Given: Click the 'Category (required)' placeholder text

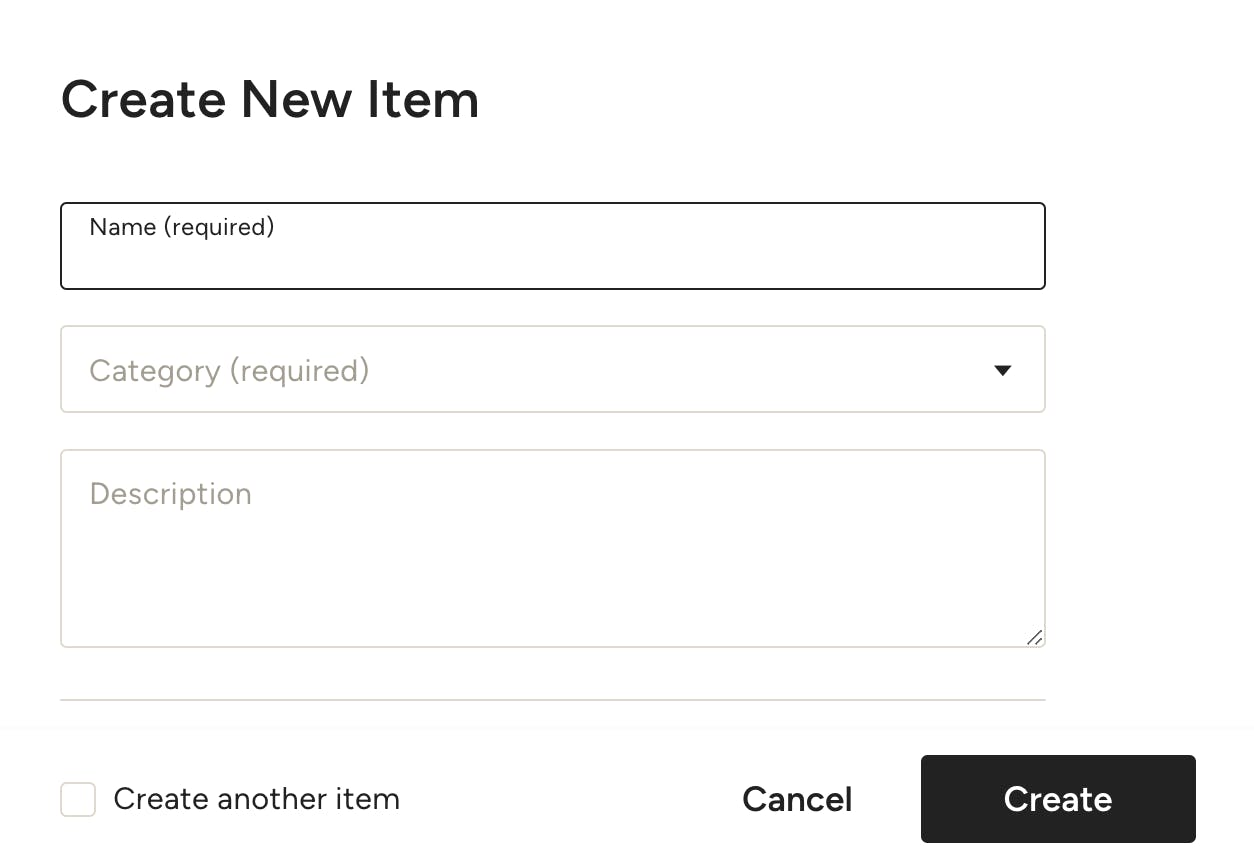Looking at the screenshot, I should [x=229, y=371].
